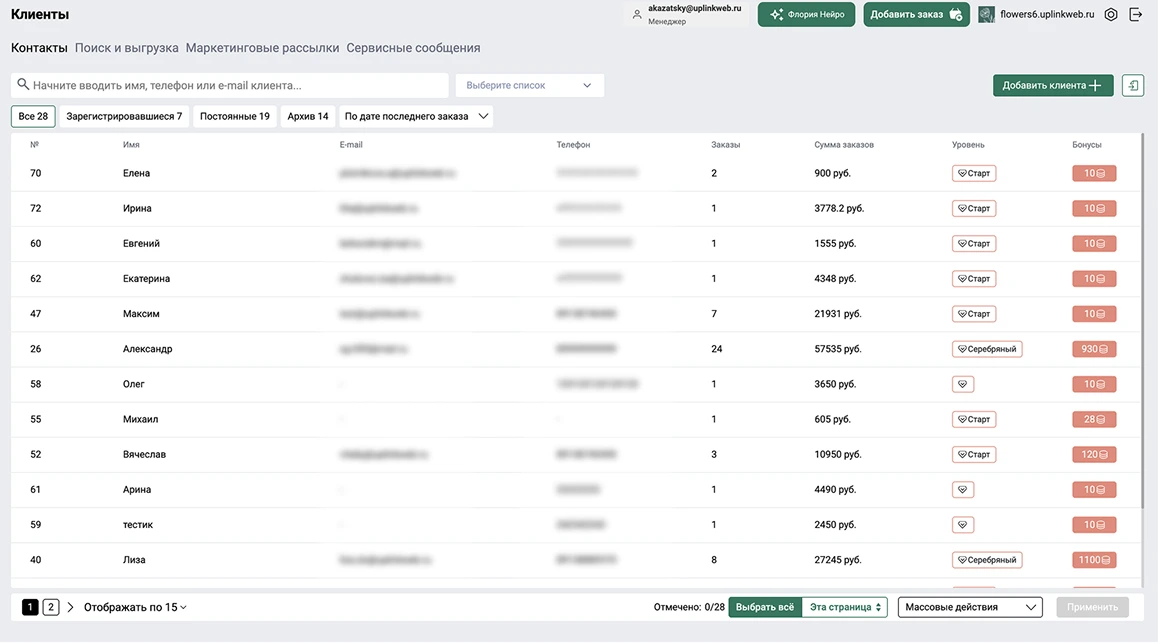This screenshot has height=643, width=1158.
Task: Log out using the exit icon
Action: [x=1136, y=15]
